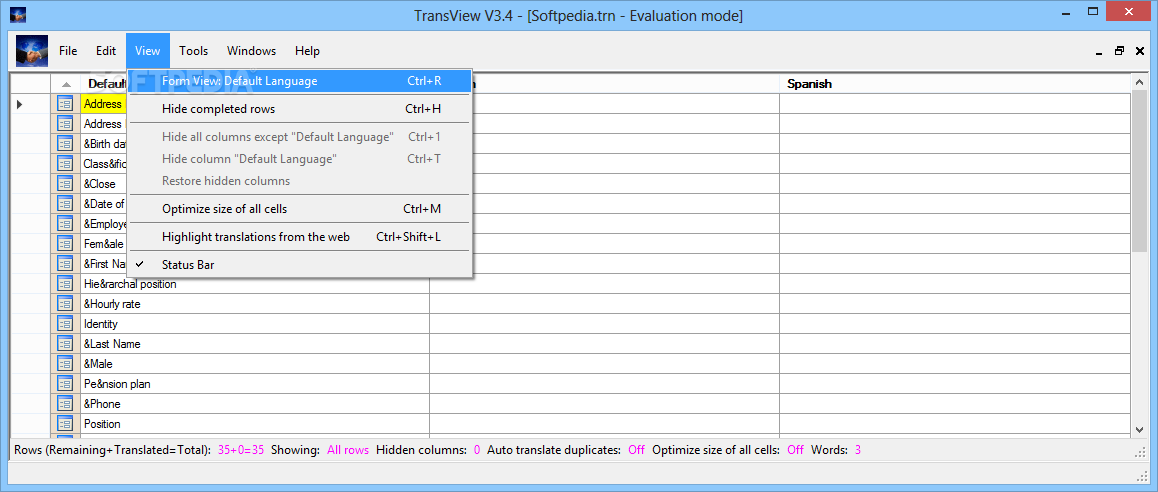Click the form icon beside Pe&nsion plan
Screen dimensions: 1158x492
65,384
